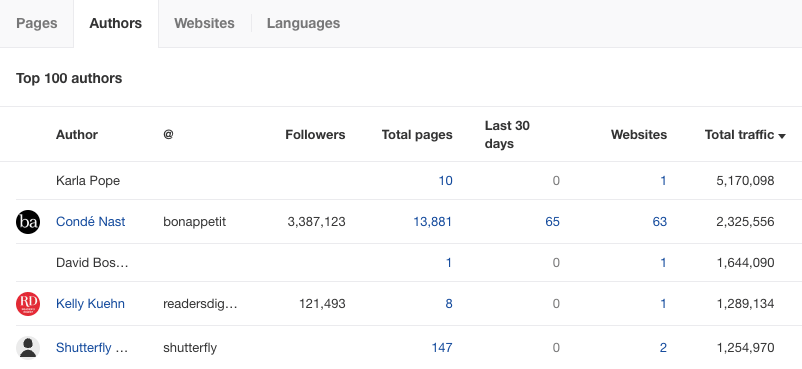The width and height of the screenshot is (802, 369).
Task: Open Shutterfly's 2 websites
Action: click(663, 348)
